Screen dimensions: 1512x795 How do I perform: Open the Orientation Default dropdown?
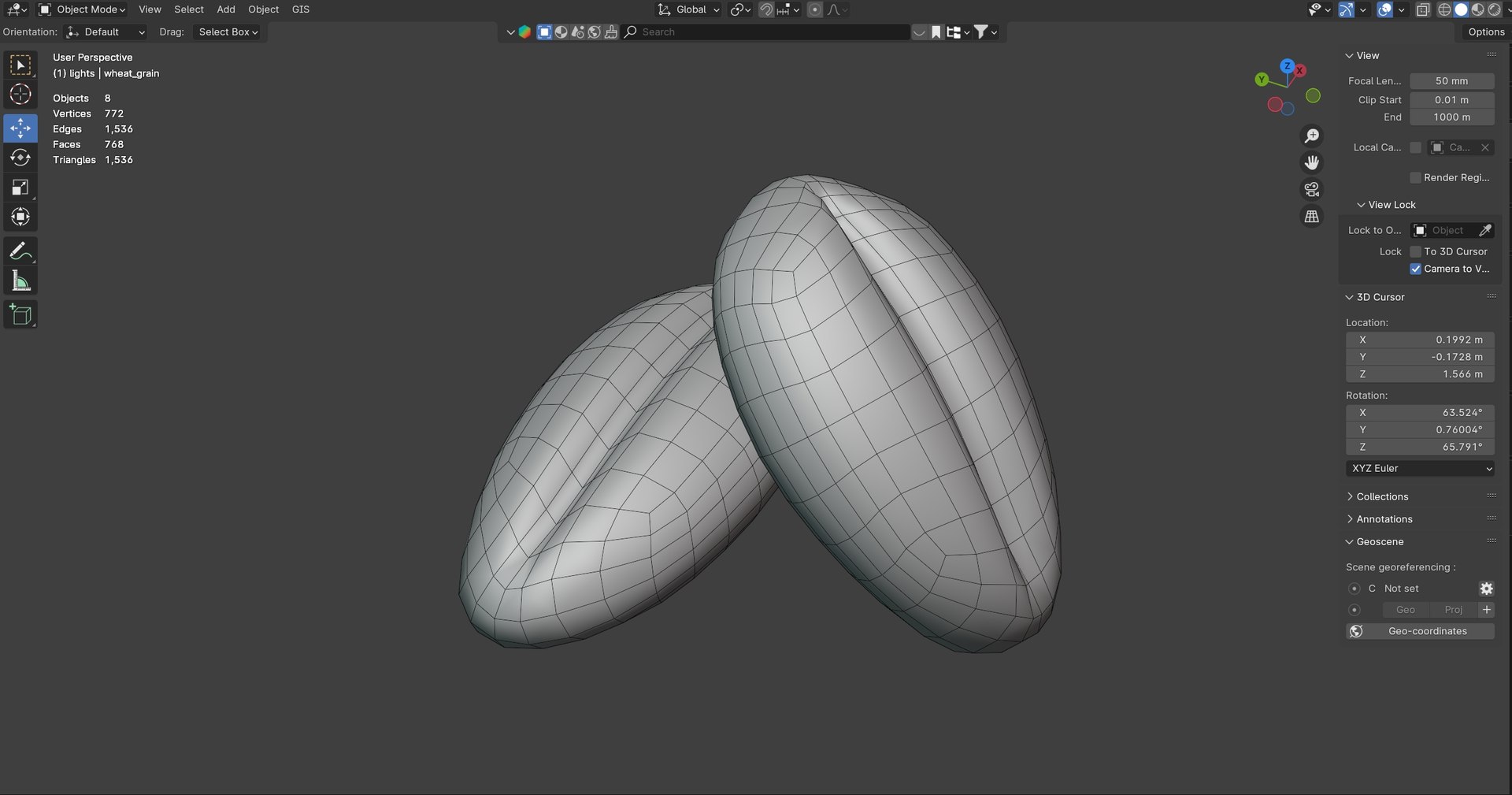[106, 32]
